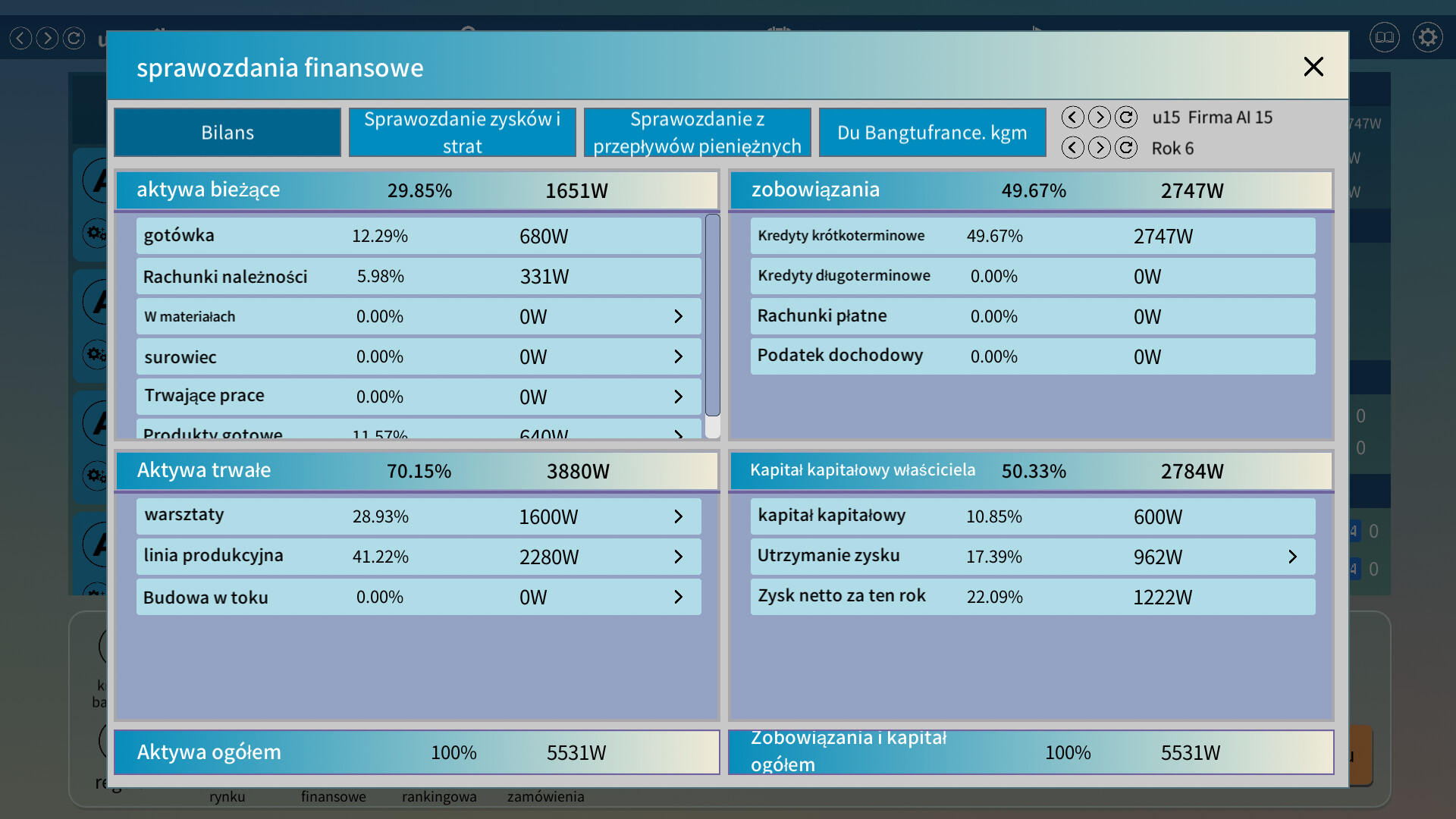
Task: Go to previous year beside Rok 6
Action: 1072,148
